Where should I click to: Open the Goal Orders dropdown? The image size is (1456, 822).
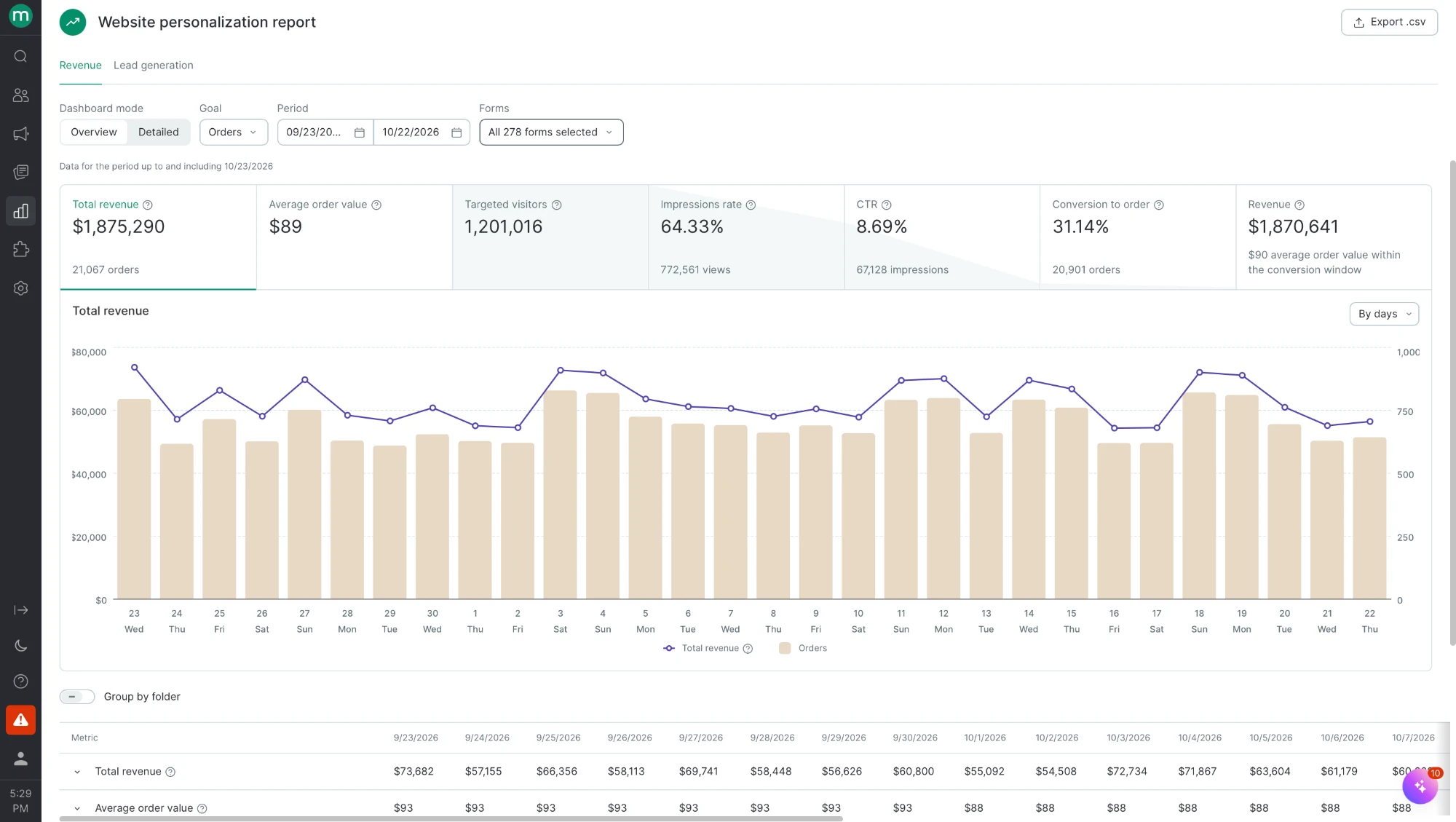234,133
